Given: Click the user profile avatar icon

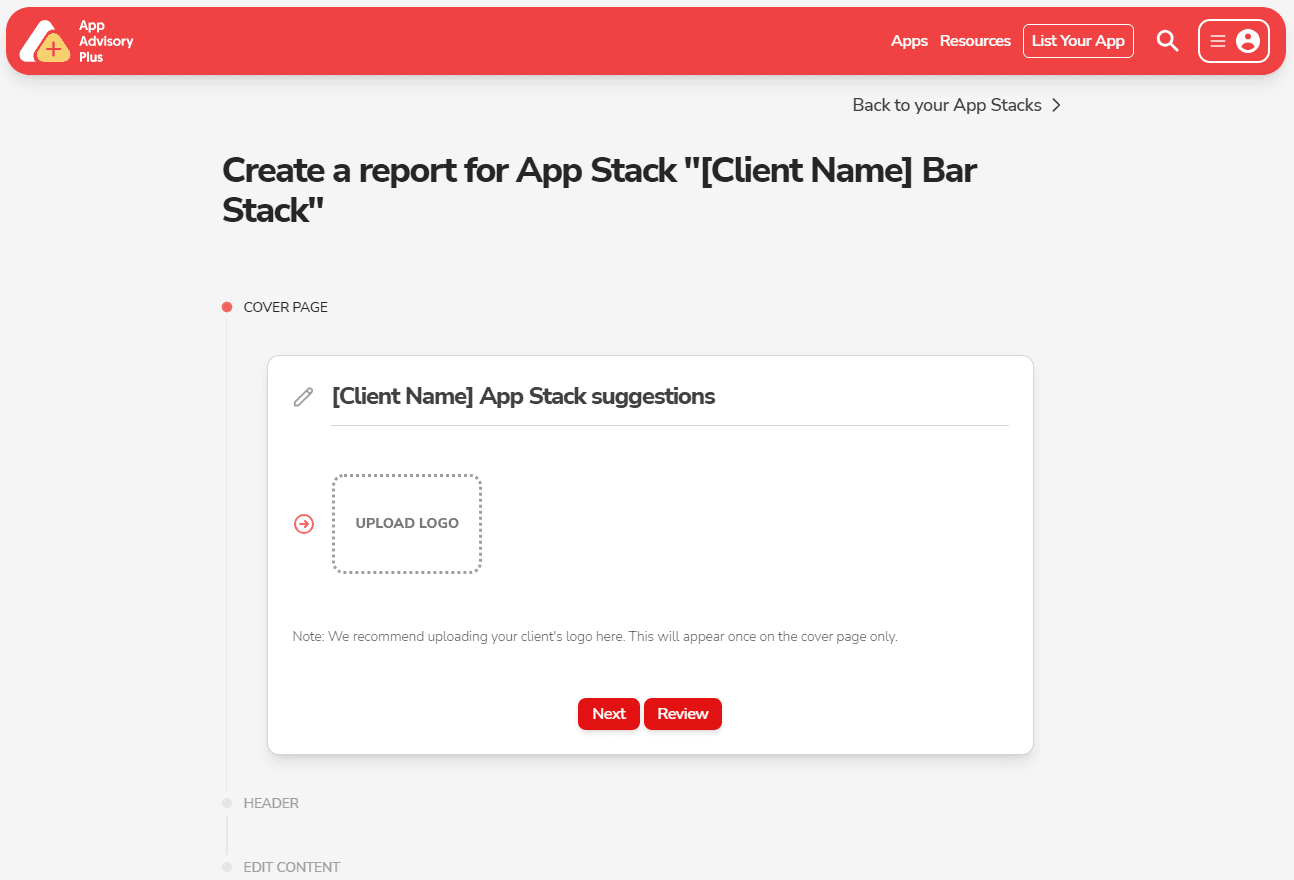Looking at the screenshot, I should pos(1247,41).
